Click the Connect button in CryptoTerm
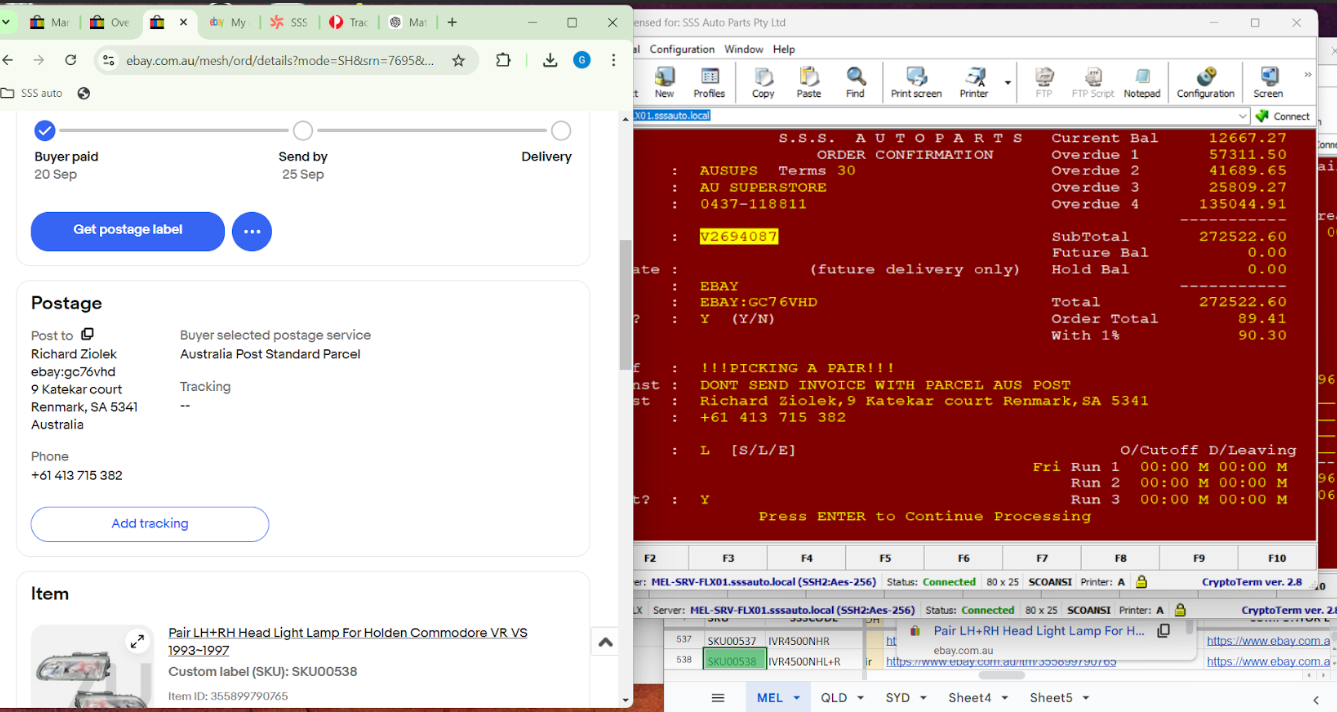This screenshot has height=712, width=1337. pos(1283,116)
